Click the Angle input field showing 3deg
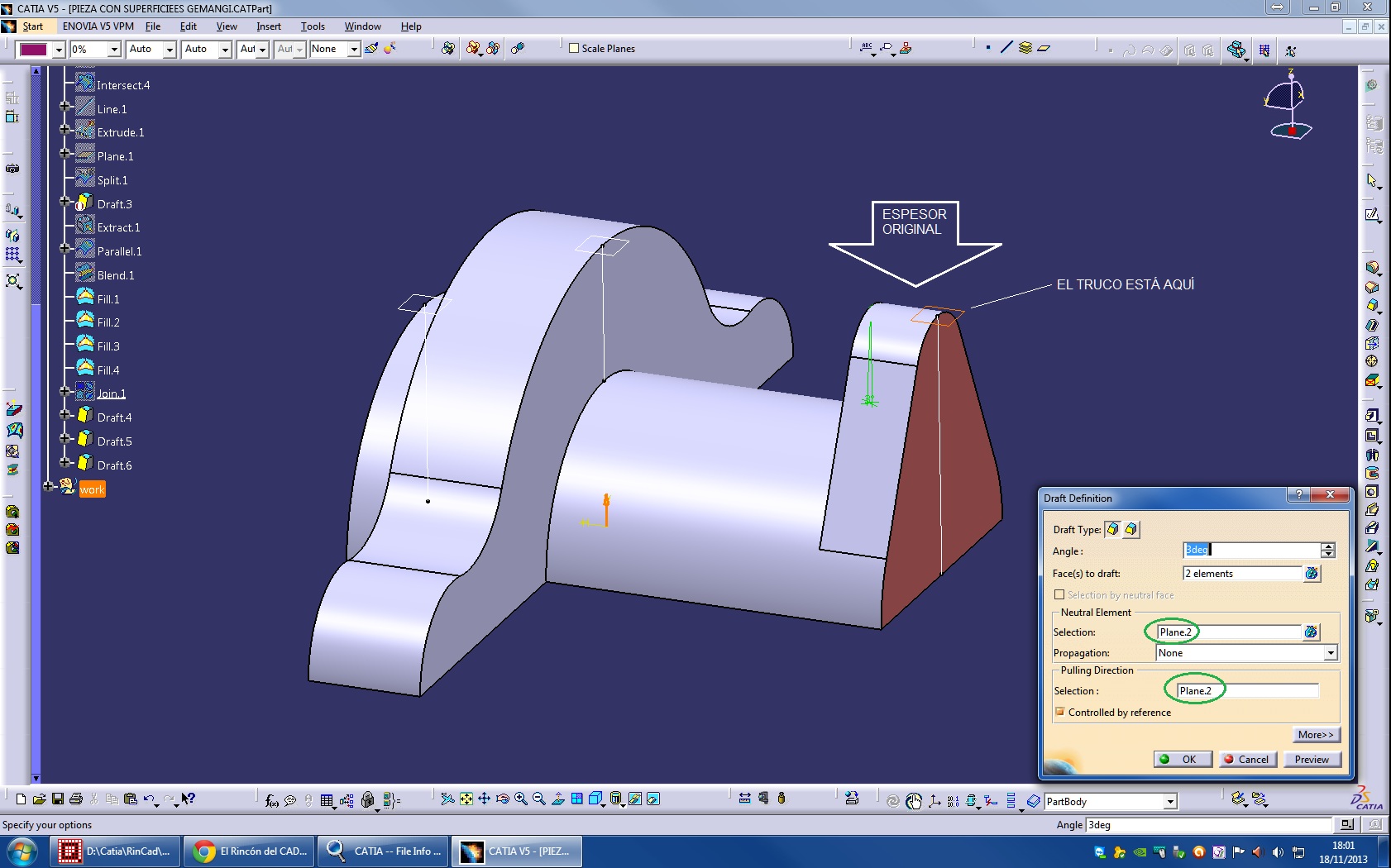This screenshot has width=1391, height=868. tap(1251, 550)
